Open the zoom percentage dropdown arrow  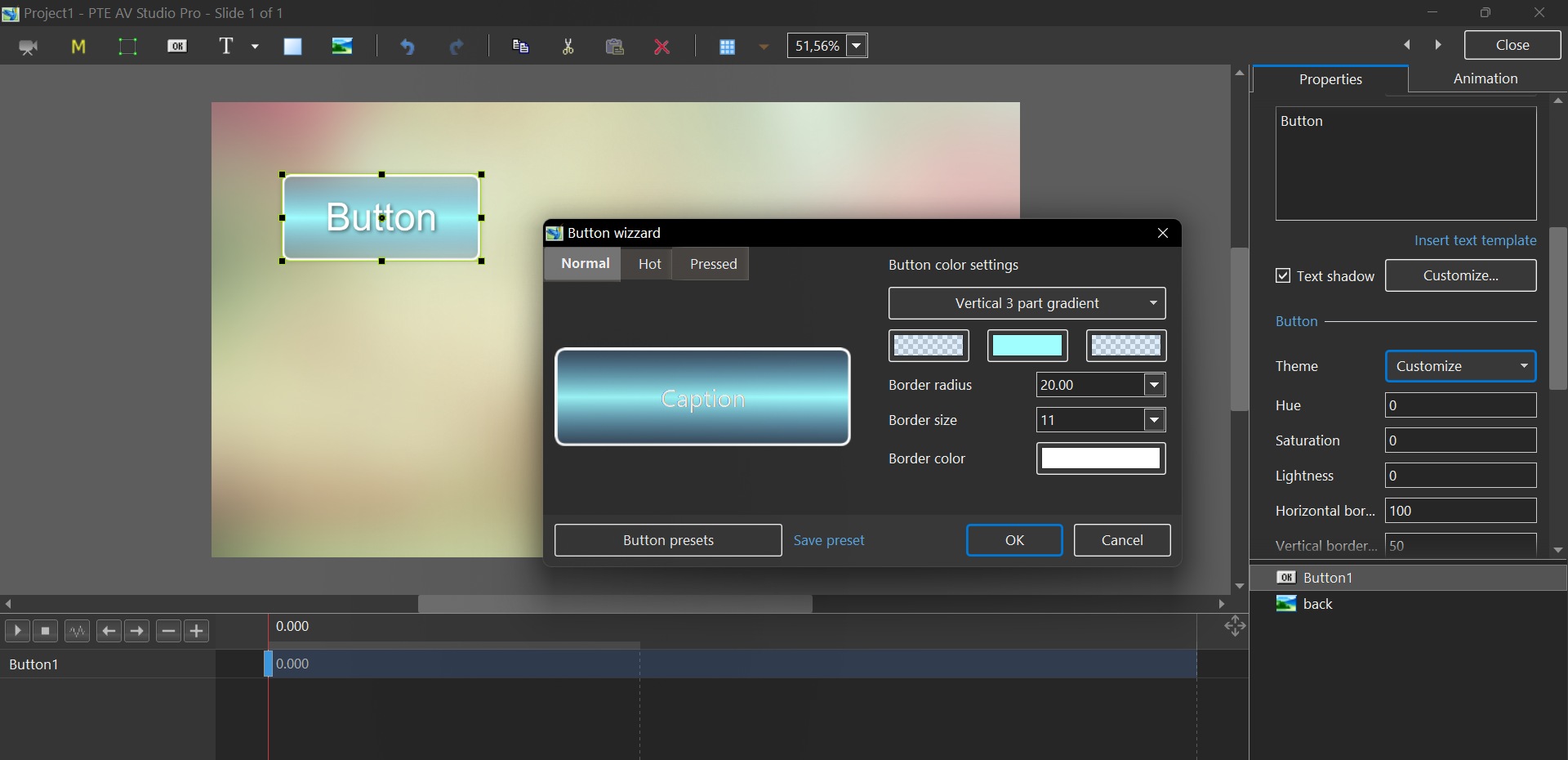(857, 46)
